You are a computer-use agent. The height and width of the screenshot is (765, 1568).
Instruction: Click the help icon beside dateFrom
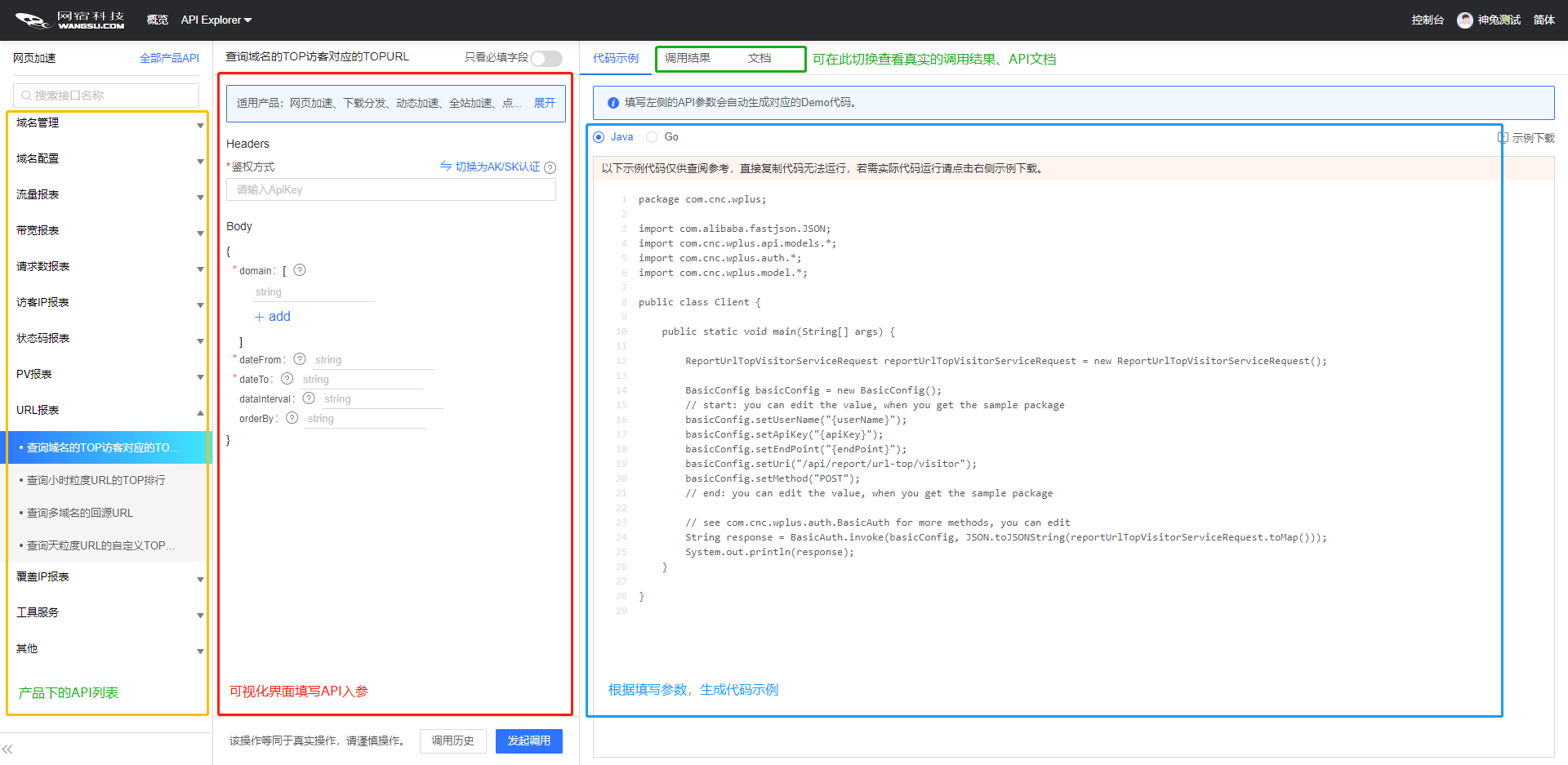click(x=300, y=359)
